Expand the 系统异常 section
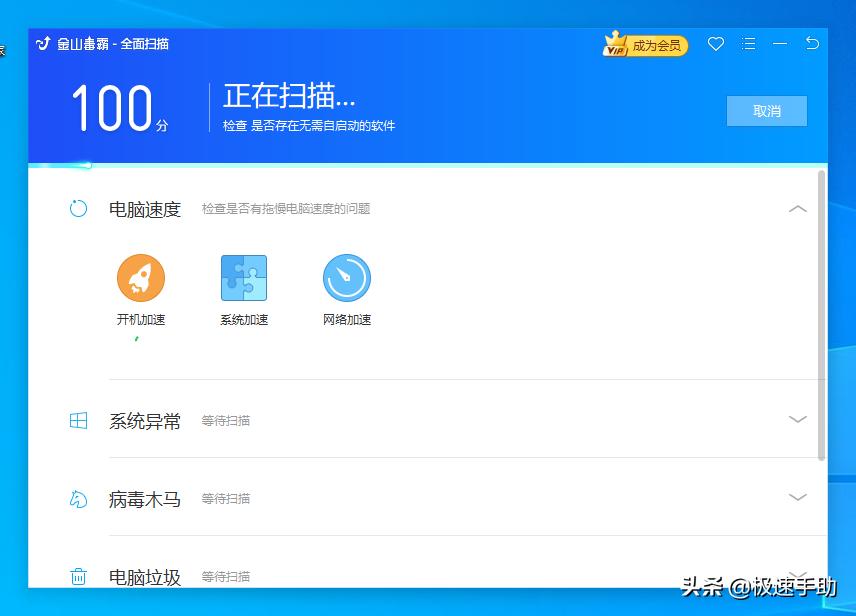This screenshot has width=856, height=616. (x=798, y=420)
